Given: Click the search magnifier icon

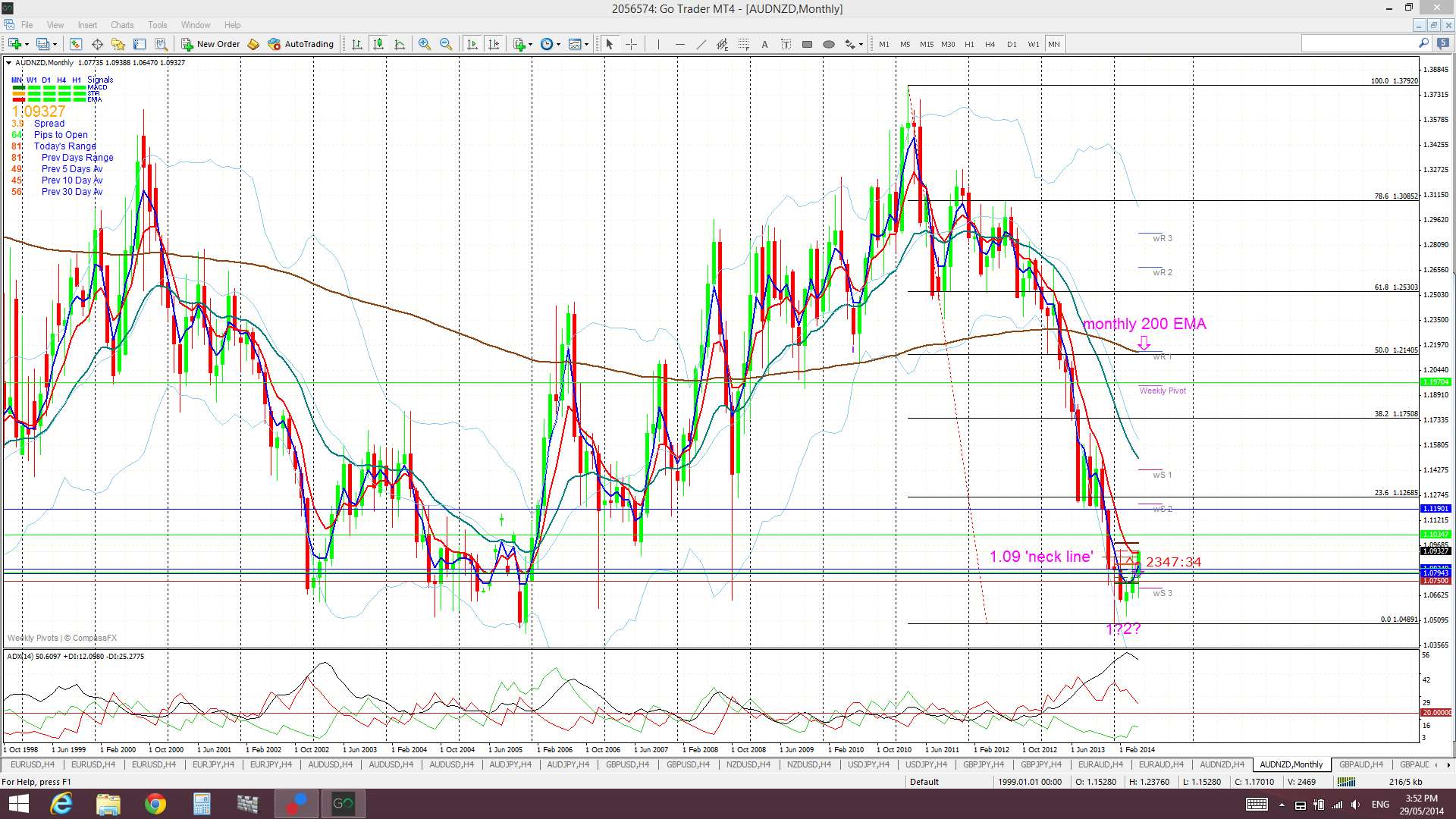Looking at the screenshot, I should coord(1423,44).
